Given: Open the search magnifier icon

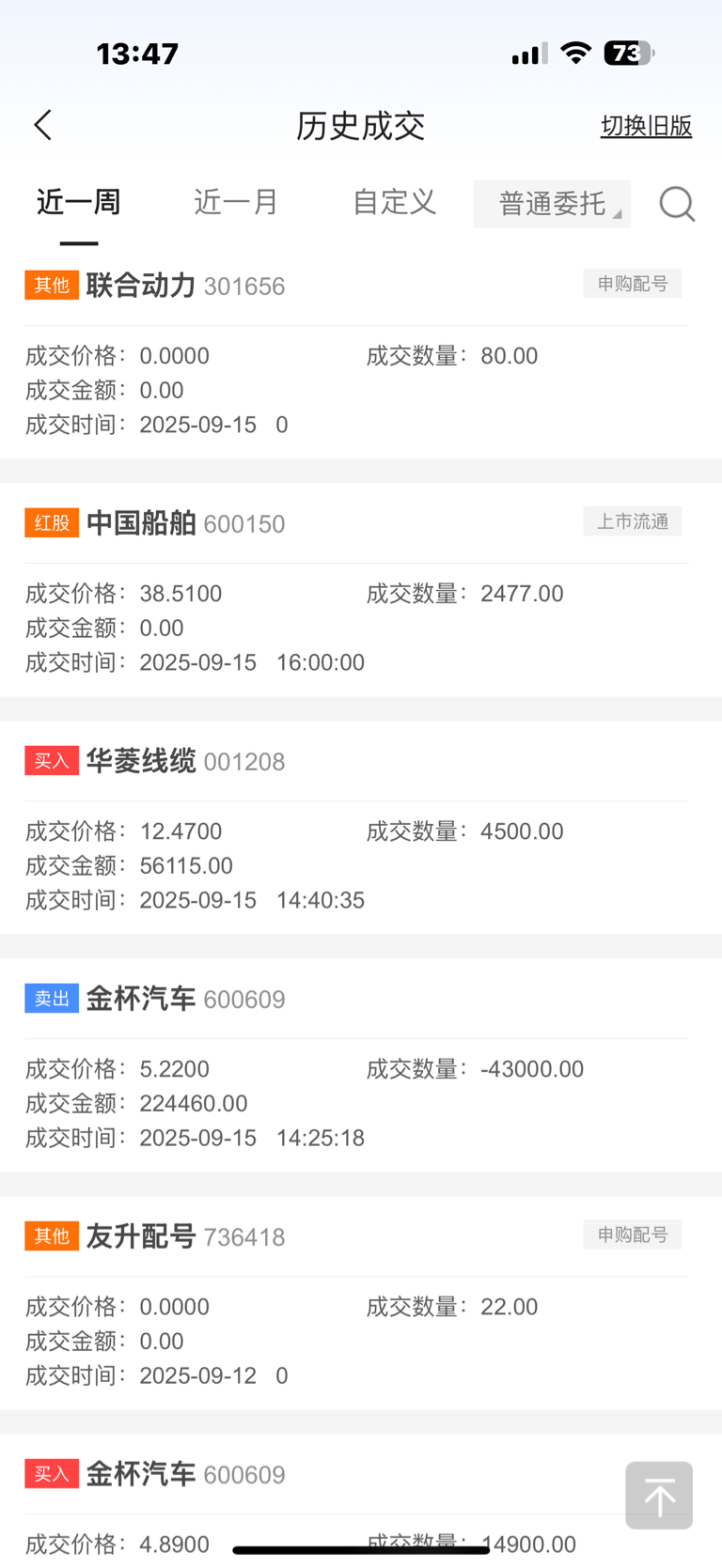Looking at the screenshot, I should click(677, 203).
